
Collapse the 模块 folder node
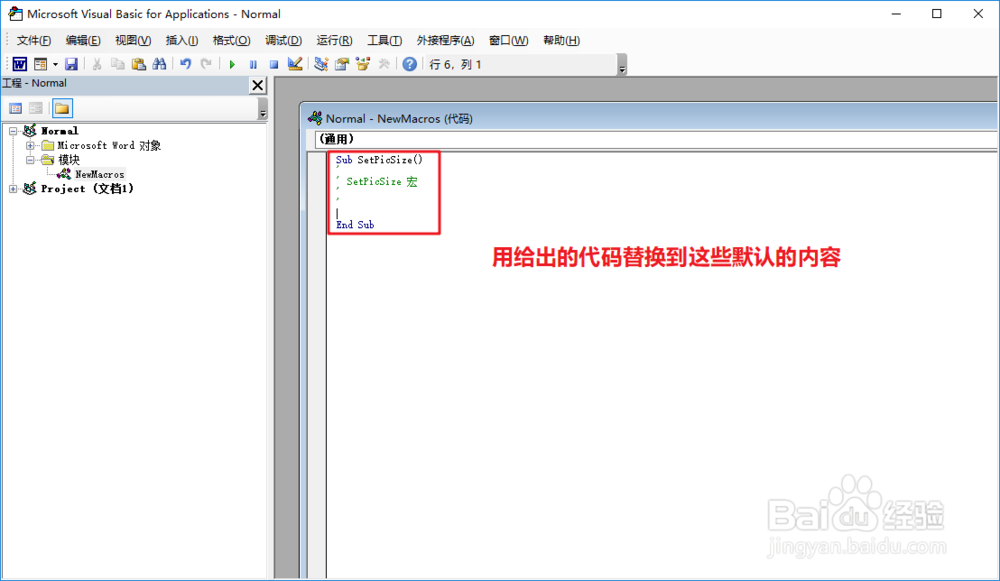pos(30,160)
